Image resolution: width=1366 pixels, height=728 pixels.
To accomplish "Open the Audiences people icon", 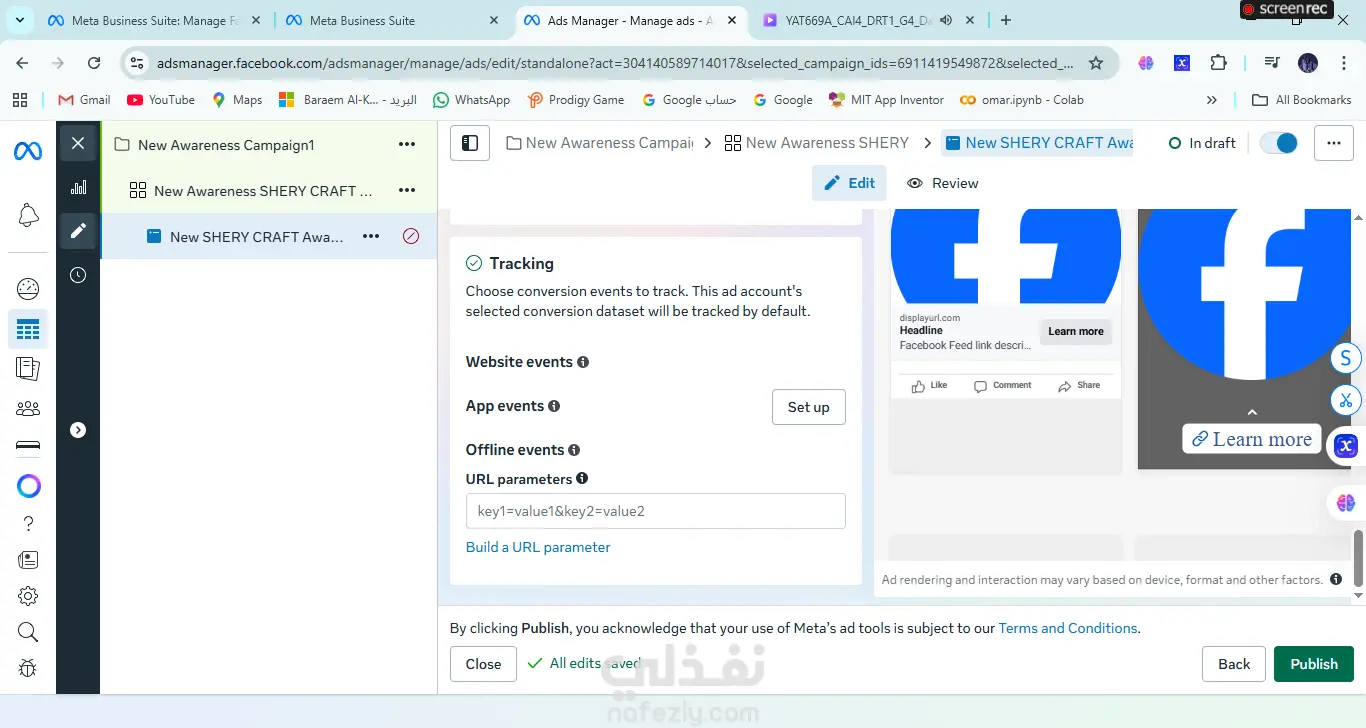I will pos(28,408).
